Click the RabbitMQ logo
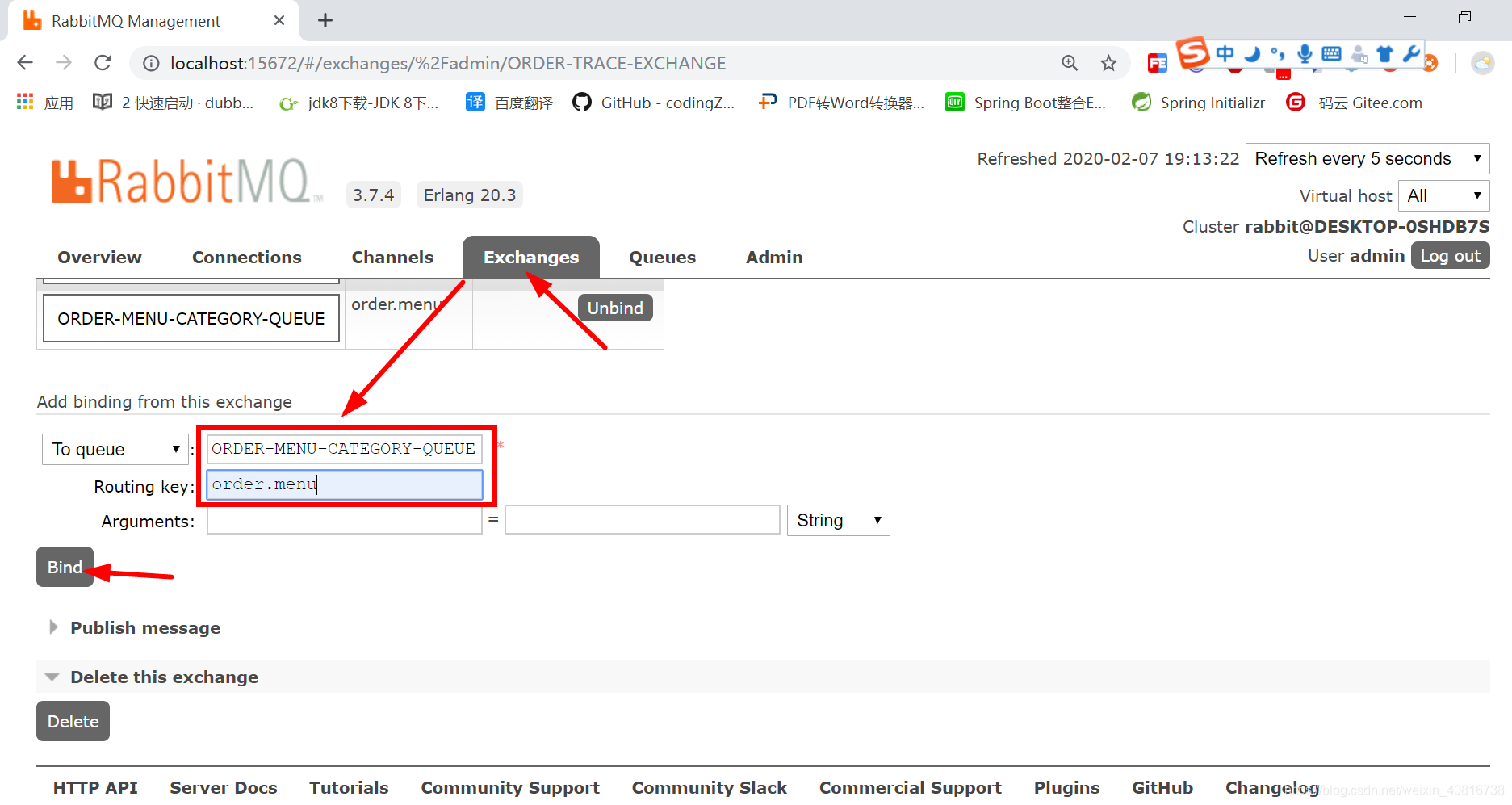This screenshot has width=1512, height=805. coord(187,182)
